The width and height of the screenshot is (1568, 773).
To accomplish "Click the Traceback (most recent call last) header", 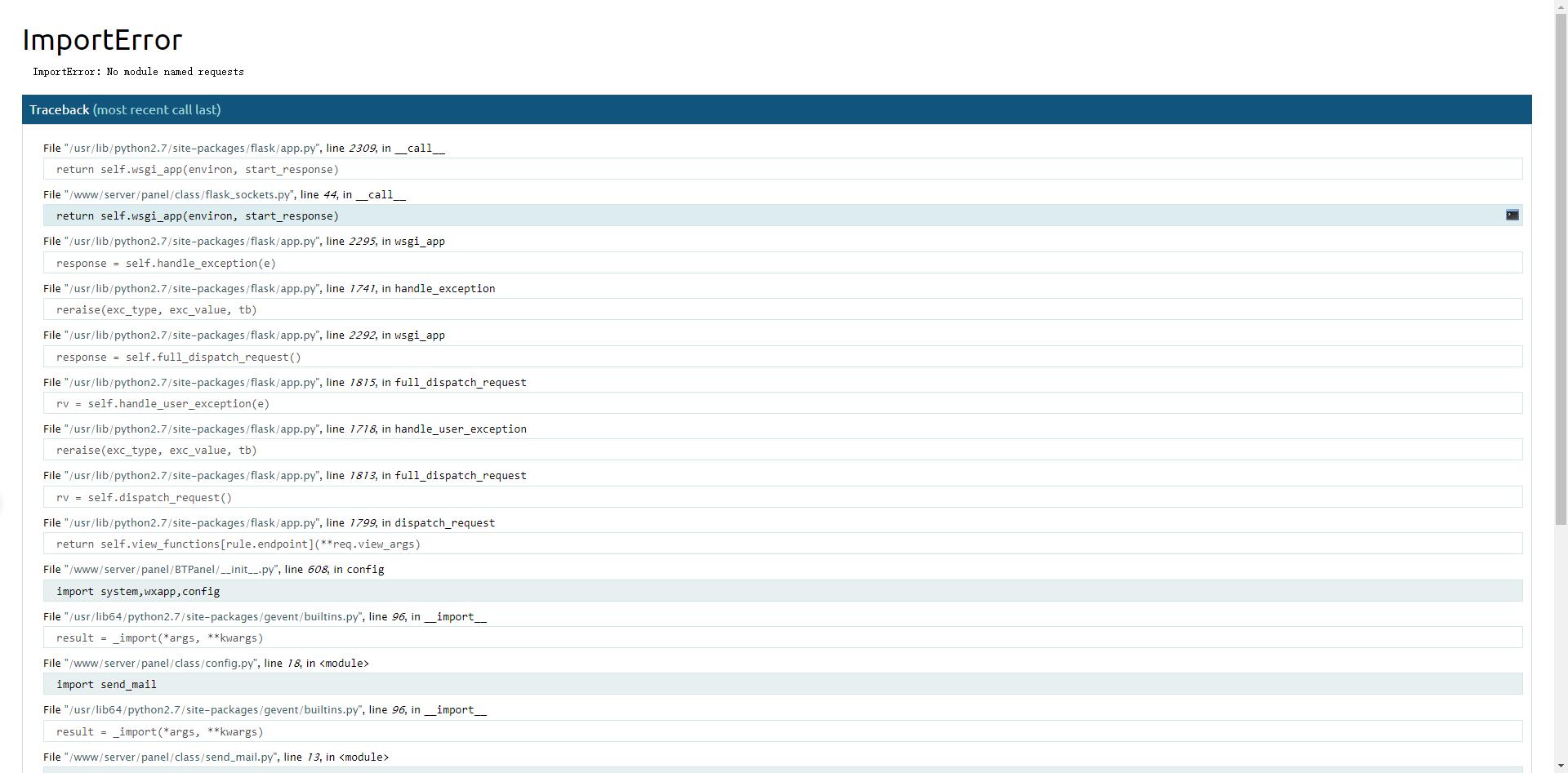I will click(x=777, y=109).
